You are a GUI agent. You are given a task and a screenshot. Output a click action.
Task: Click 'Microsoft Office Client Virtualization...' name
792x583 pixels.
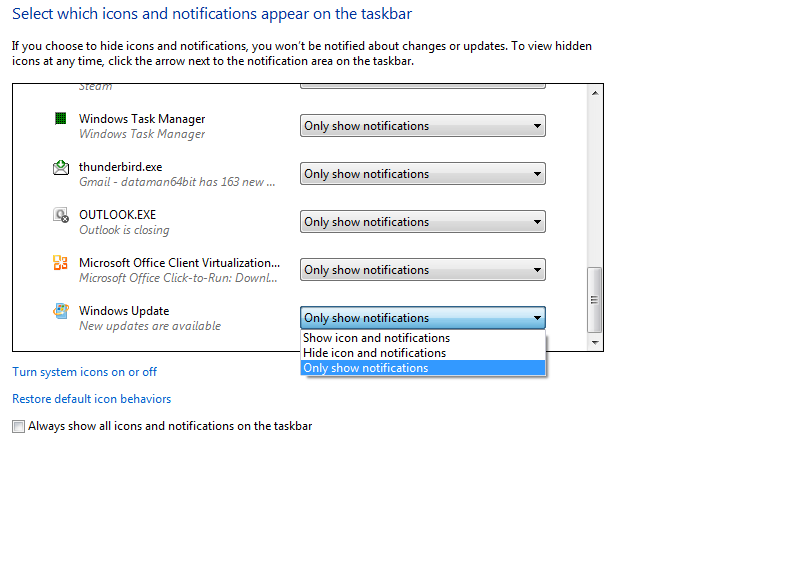point(179,263)
